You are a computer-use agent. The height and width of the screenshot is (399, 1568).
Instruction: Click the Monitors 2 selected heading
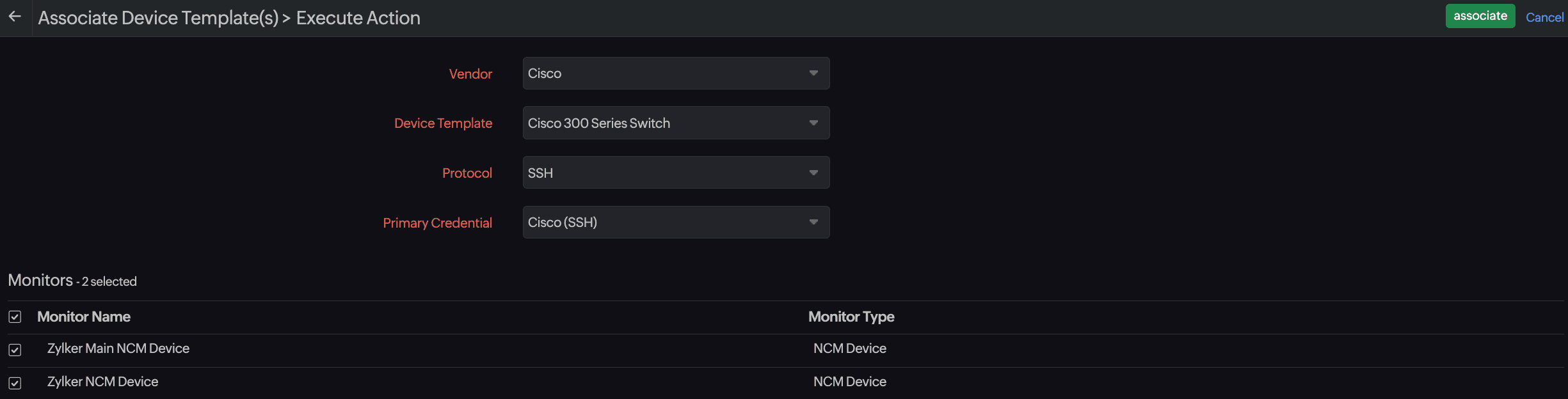(x=72, y=281)
